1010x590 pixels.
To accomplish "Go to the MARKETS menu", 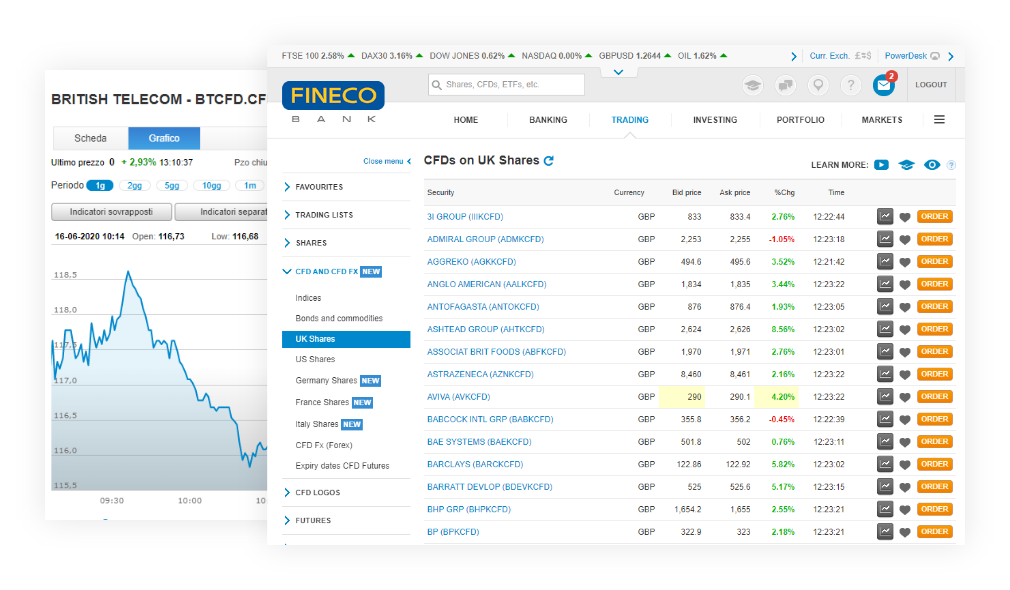I will tap(882, 120).
